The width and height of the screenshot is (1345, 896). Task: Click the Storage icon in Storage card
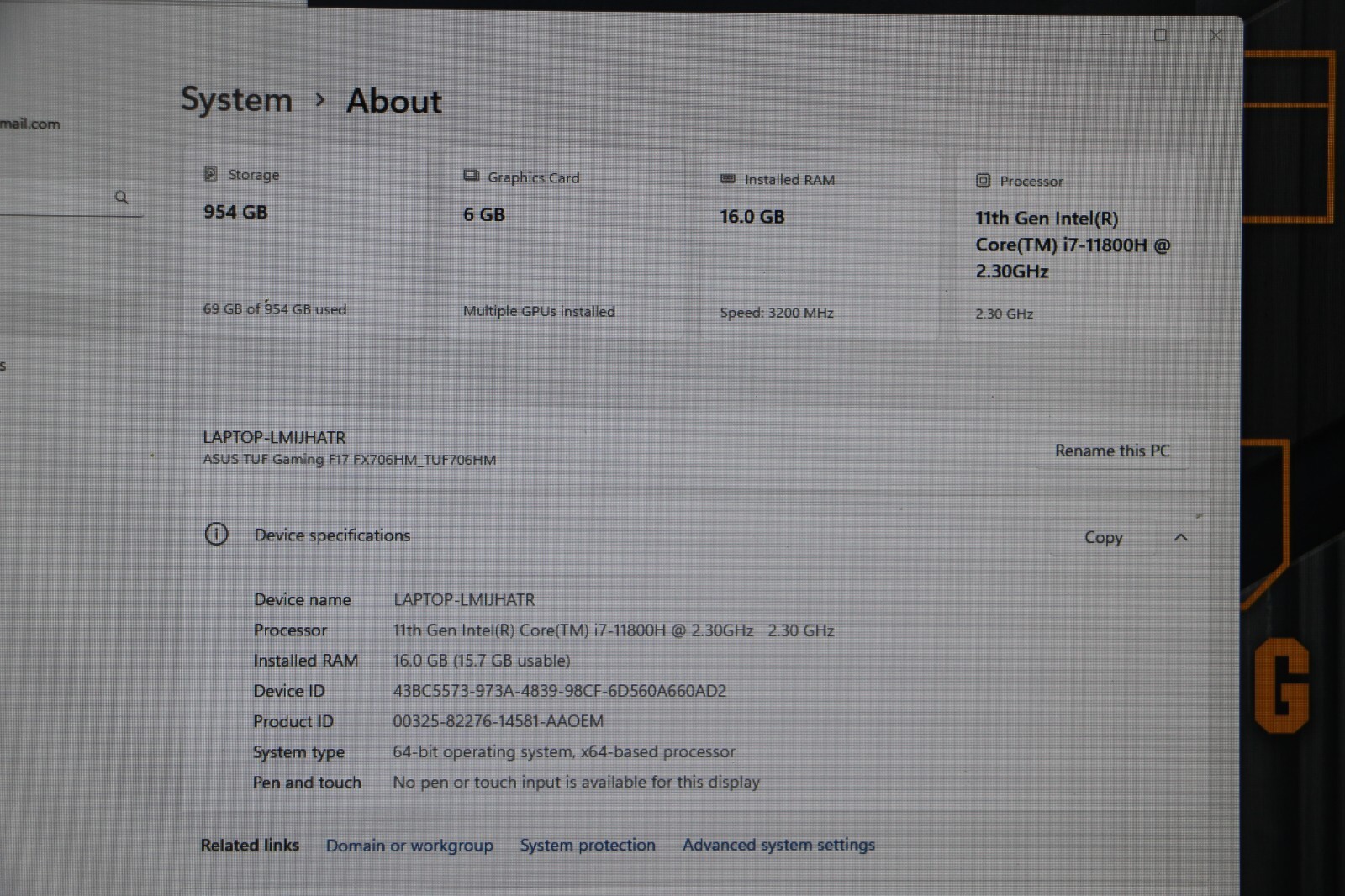[211, 174]
